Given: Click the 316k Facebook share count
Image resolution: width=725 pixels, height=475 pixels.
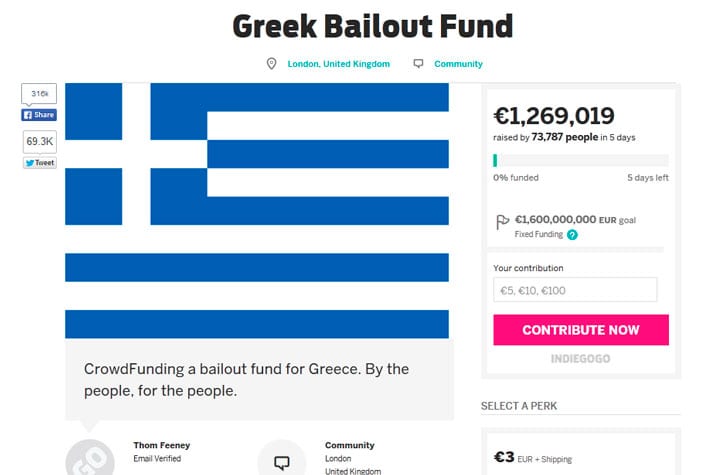Looking at the screenshot, I should (39, 94).
